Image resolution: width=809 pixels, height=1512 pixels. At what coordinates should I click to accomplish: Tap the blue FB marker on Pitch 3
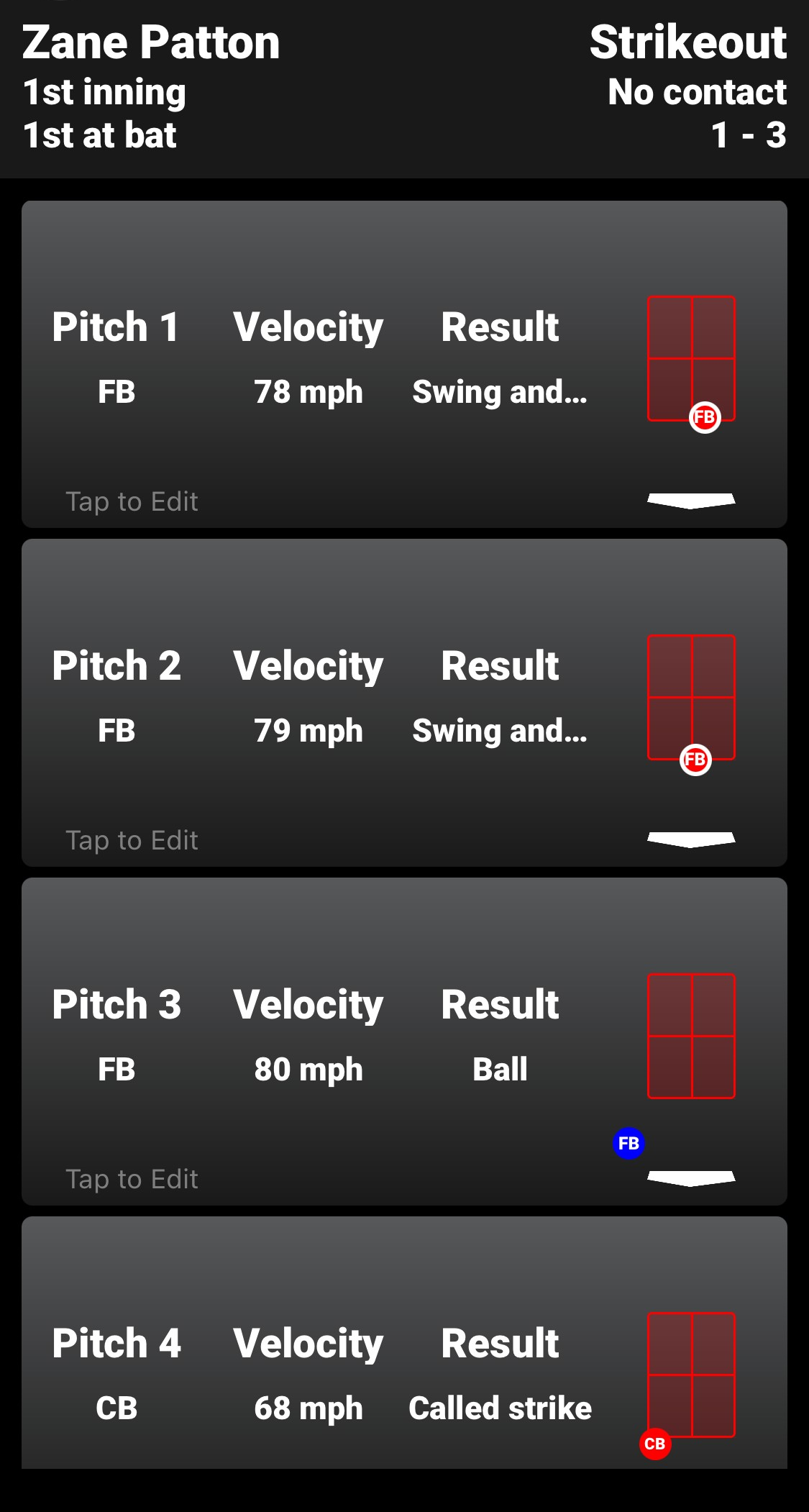coord(629,1143)
